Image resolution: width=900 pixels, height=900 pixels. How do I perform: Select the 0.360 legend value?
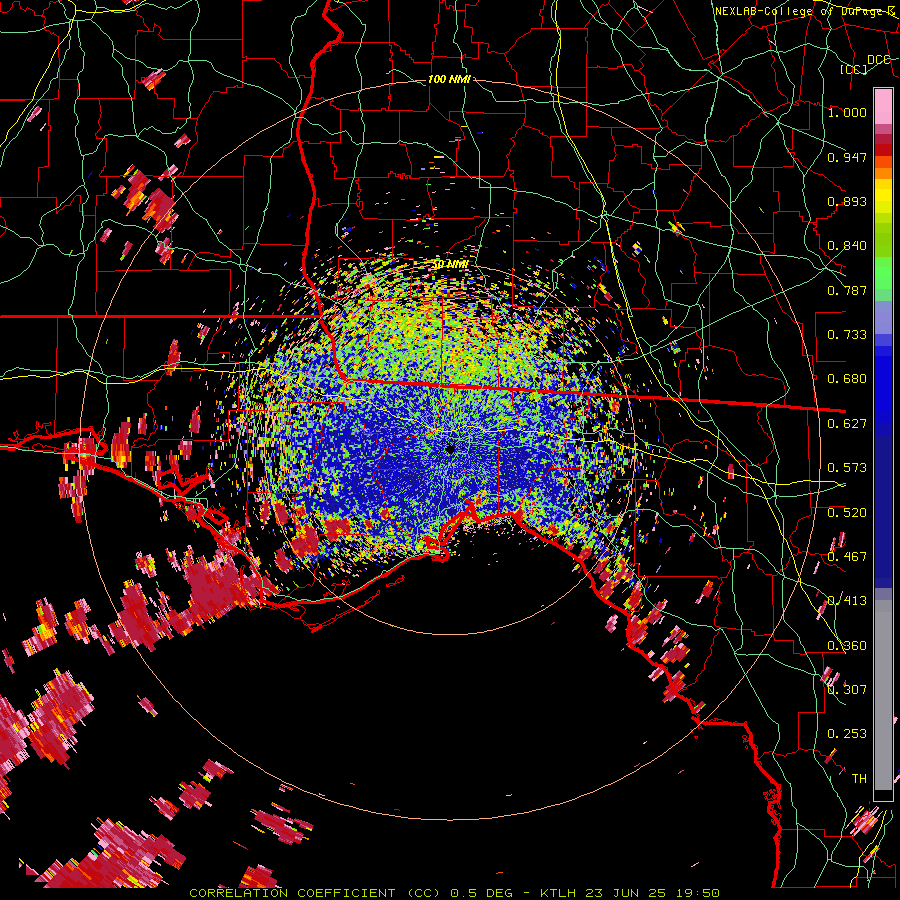847,646
